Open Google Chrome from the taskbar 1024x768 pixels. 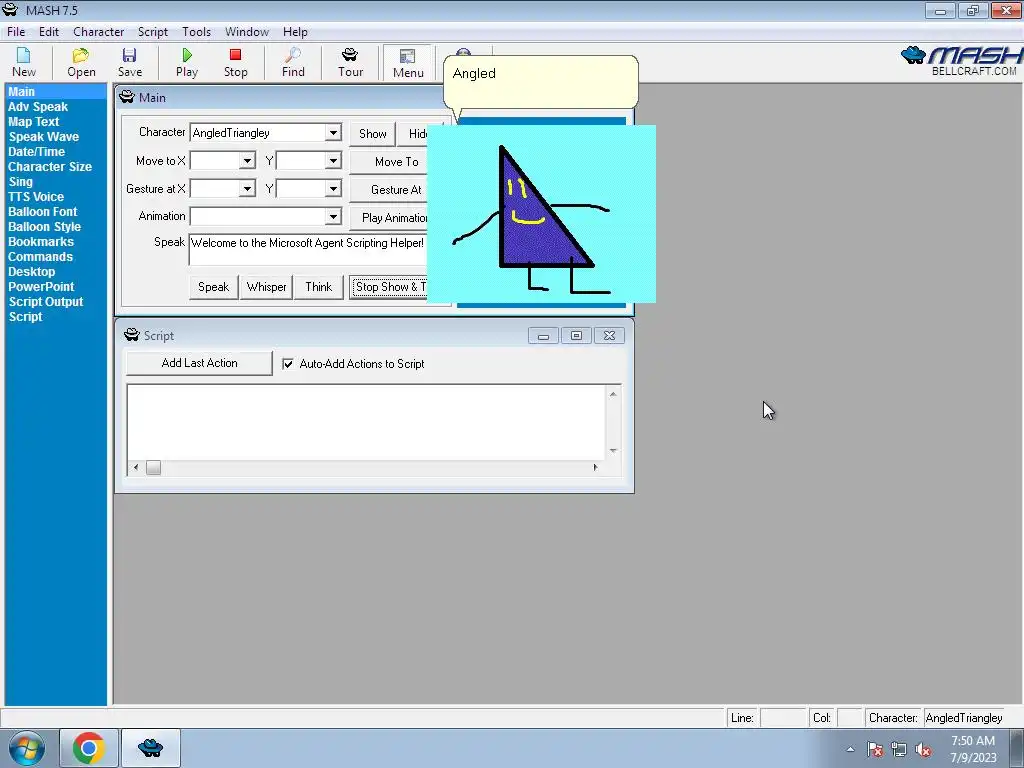89,748
